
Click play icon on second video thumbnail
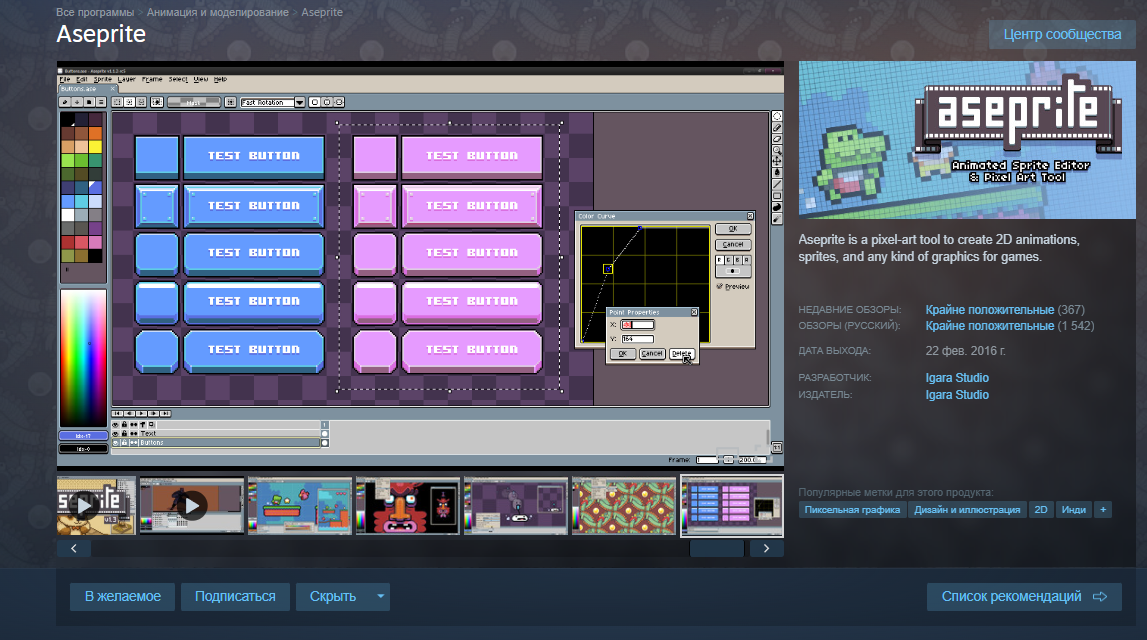[192, 505]
